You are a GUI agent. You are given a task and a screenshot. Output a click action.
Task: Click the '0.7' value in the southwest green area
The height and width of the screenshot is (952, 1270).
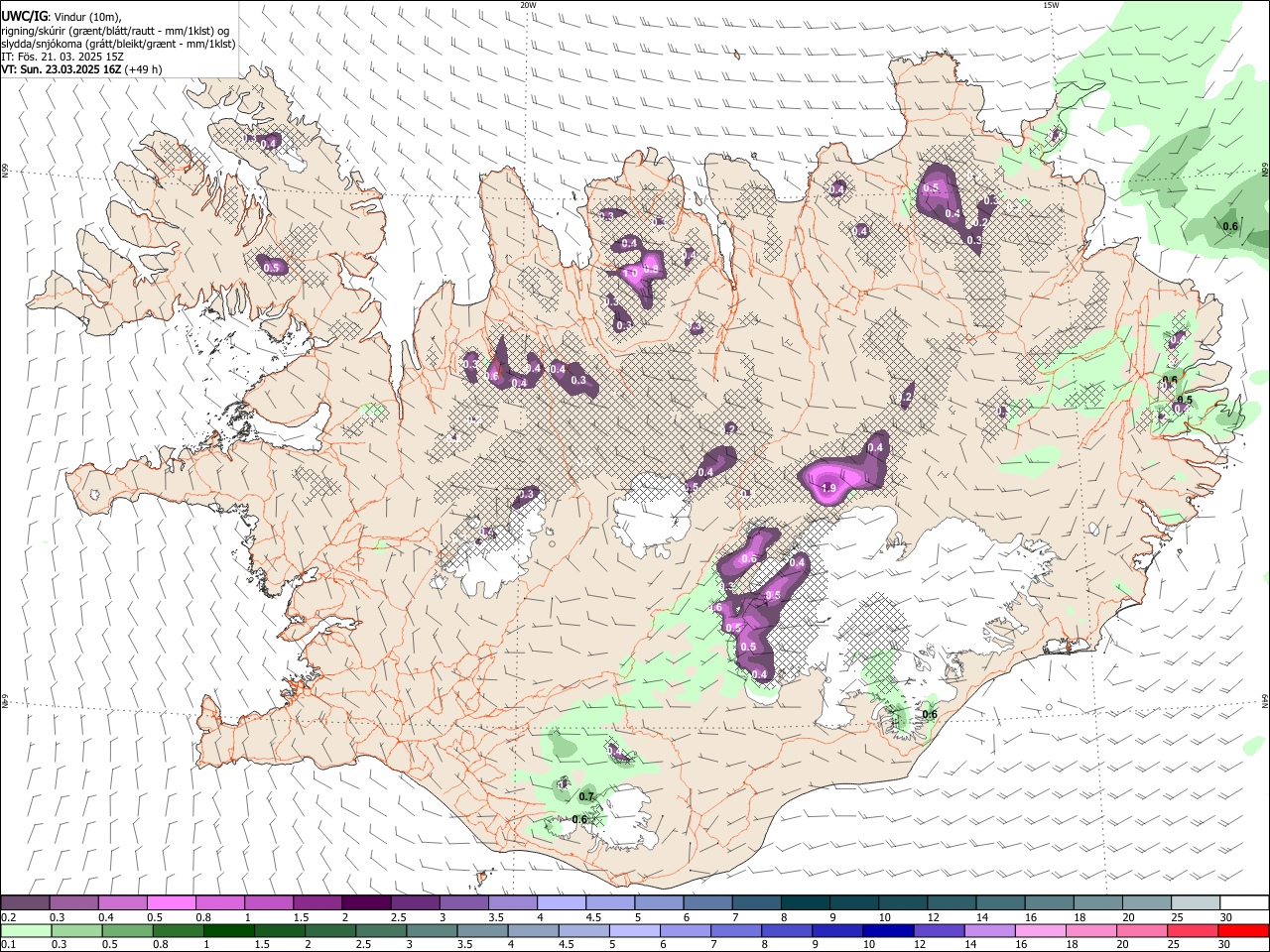(x=585, y=796)
